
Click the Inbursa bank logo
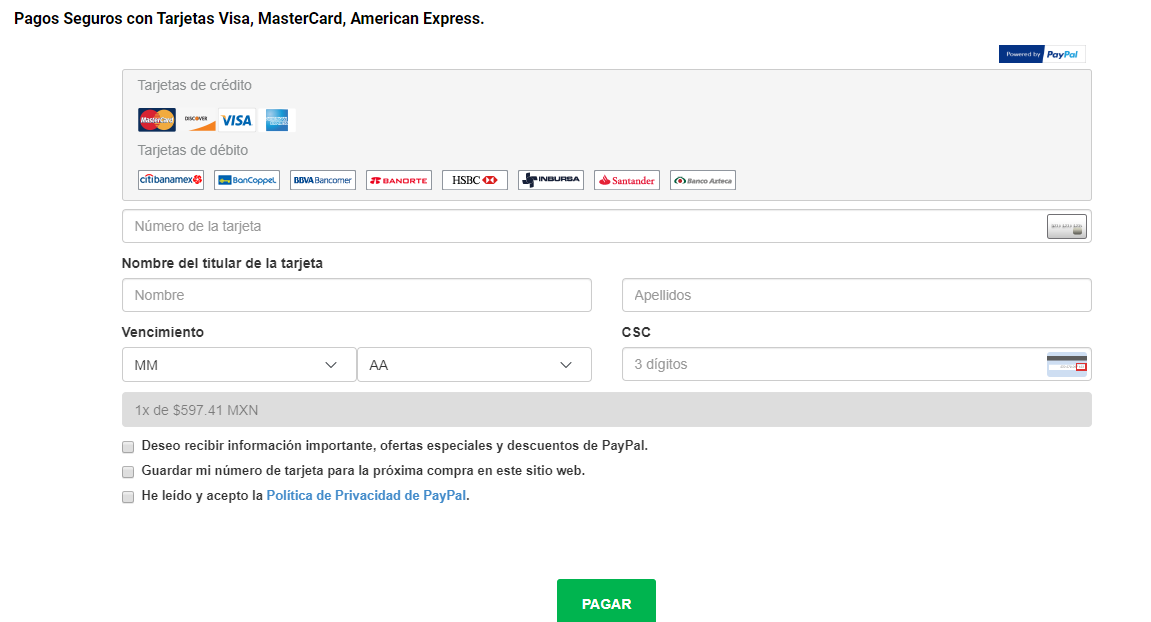pyautogui.click(x=551, y=180)
